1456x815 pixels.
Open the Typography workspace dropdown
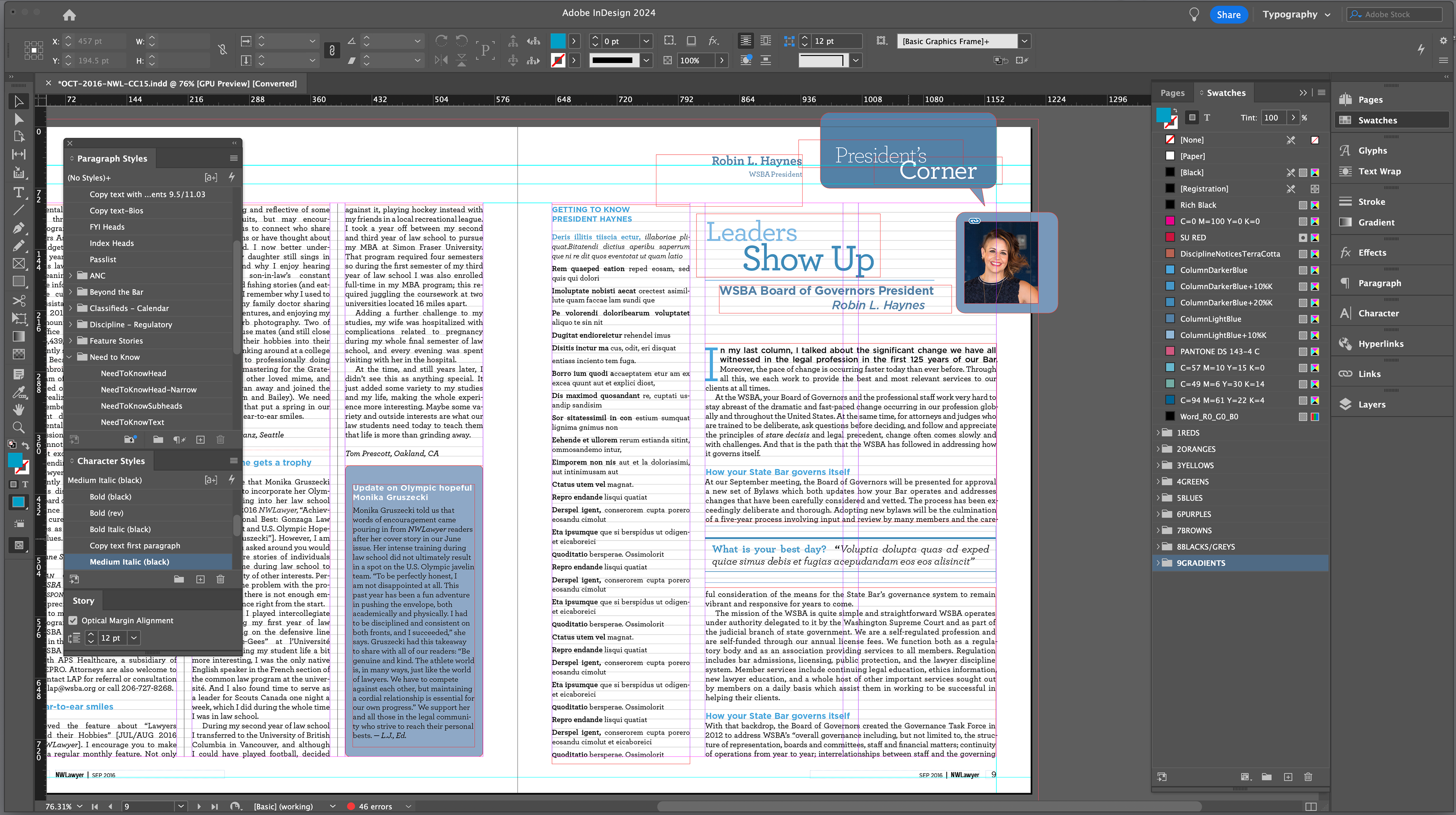point(1296,15)
